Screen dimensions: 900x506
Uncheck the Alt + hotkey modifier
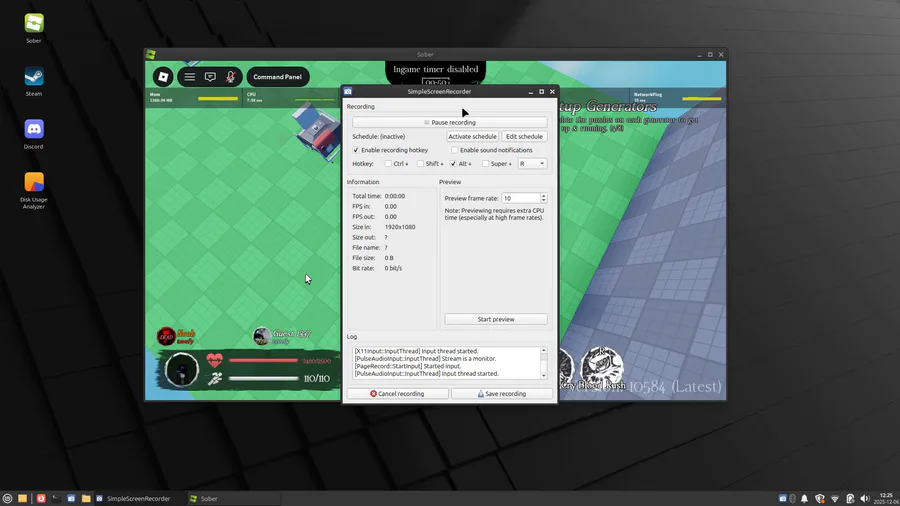tap(453, 164)
